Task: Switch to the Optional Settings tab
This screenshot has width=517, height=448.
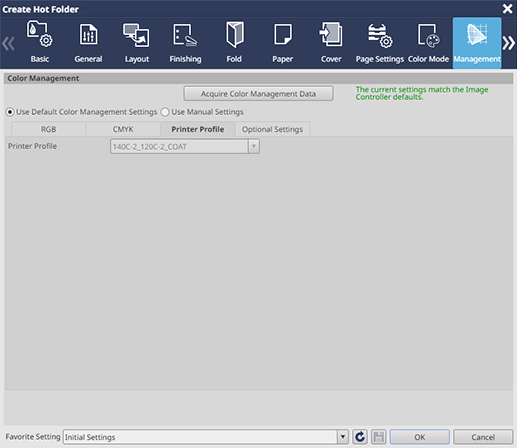Action: coord(272,129)
